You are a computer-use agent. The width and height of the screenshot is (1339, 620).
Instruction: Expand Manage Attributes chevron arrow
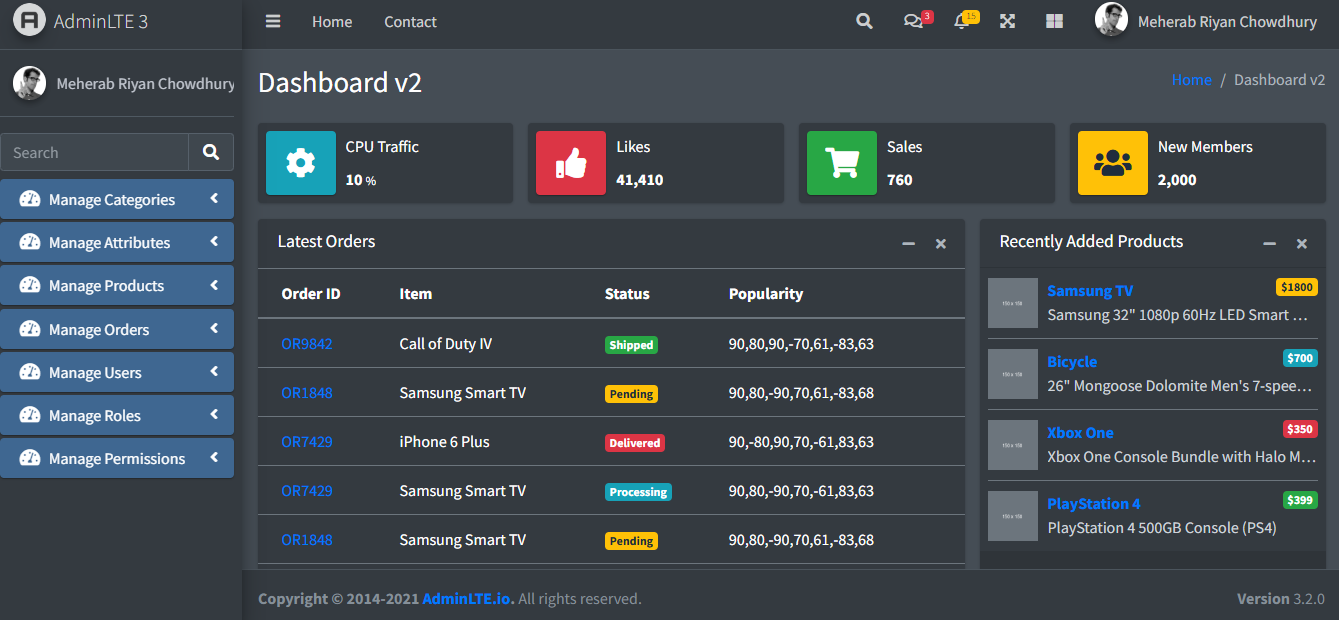[214, 242]
